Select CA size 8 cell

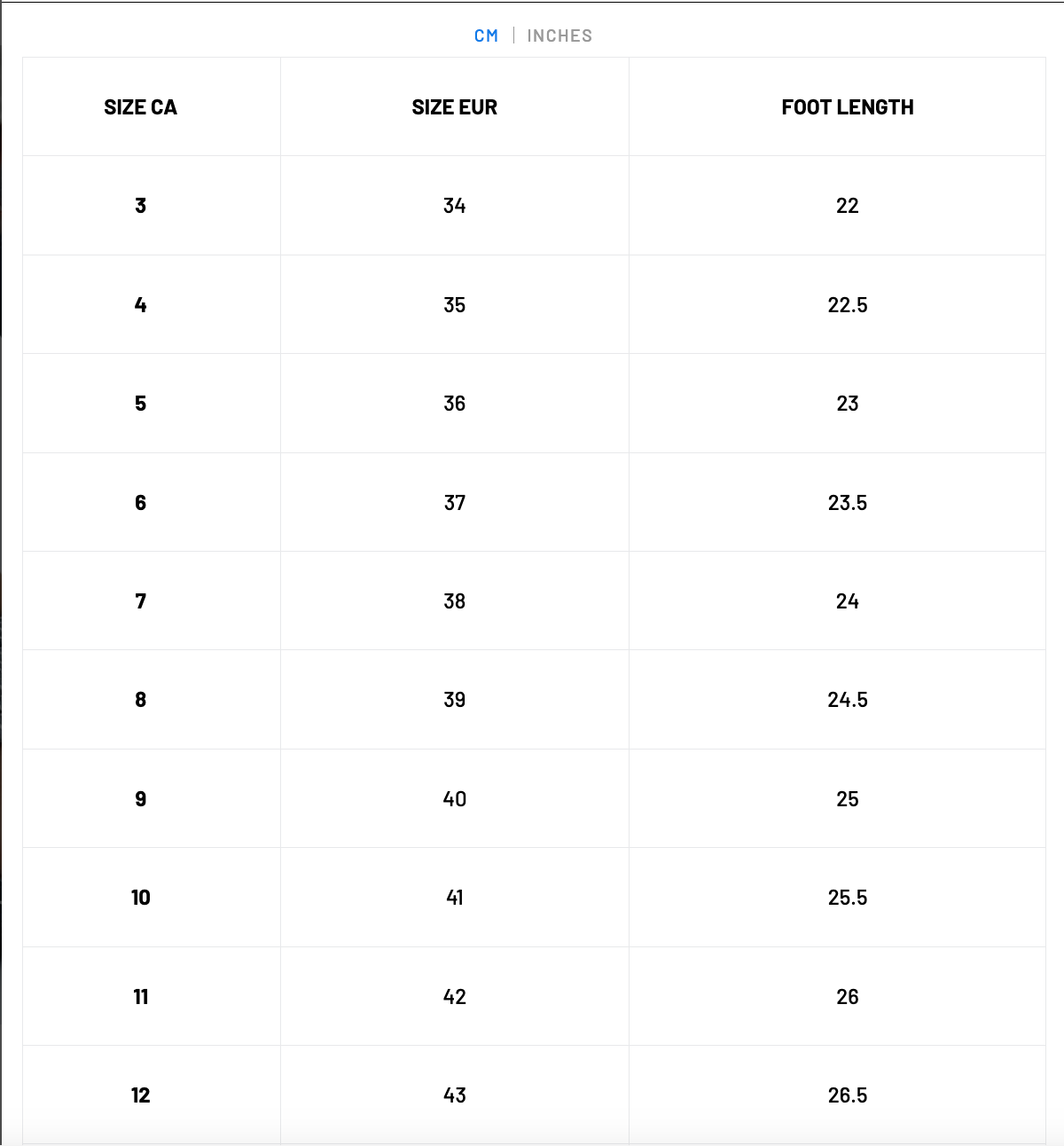[x=140, y=700]
